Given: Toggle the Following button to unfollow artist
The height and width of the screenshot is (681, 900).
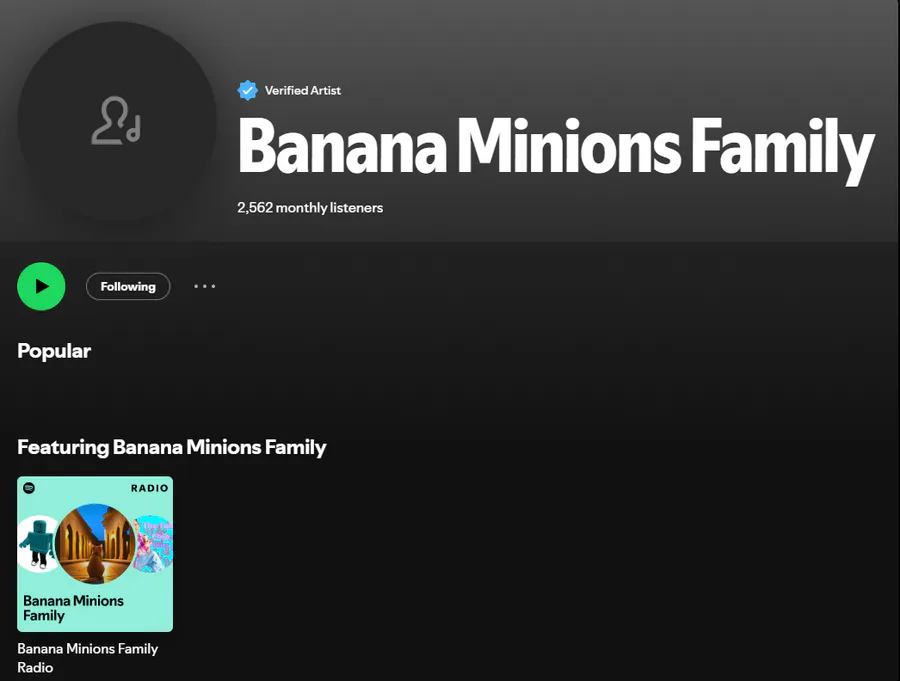Looking at the screenshot, I should point(128,286).
